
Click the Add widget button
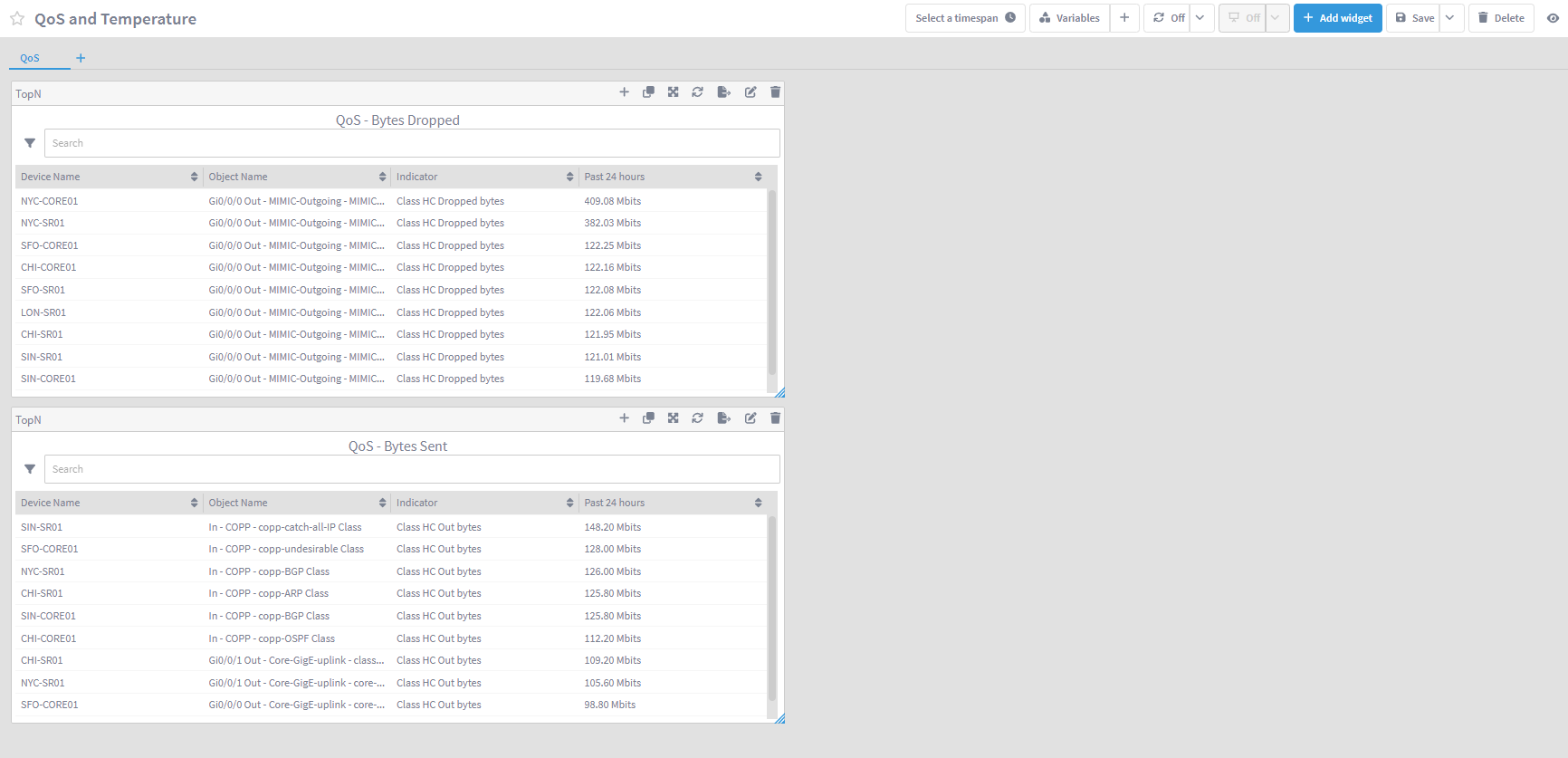click(1337, 18)
